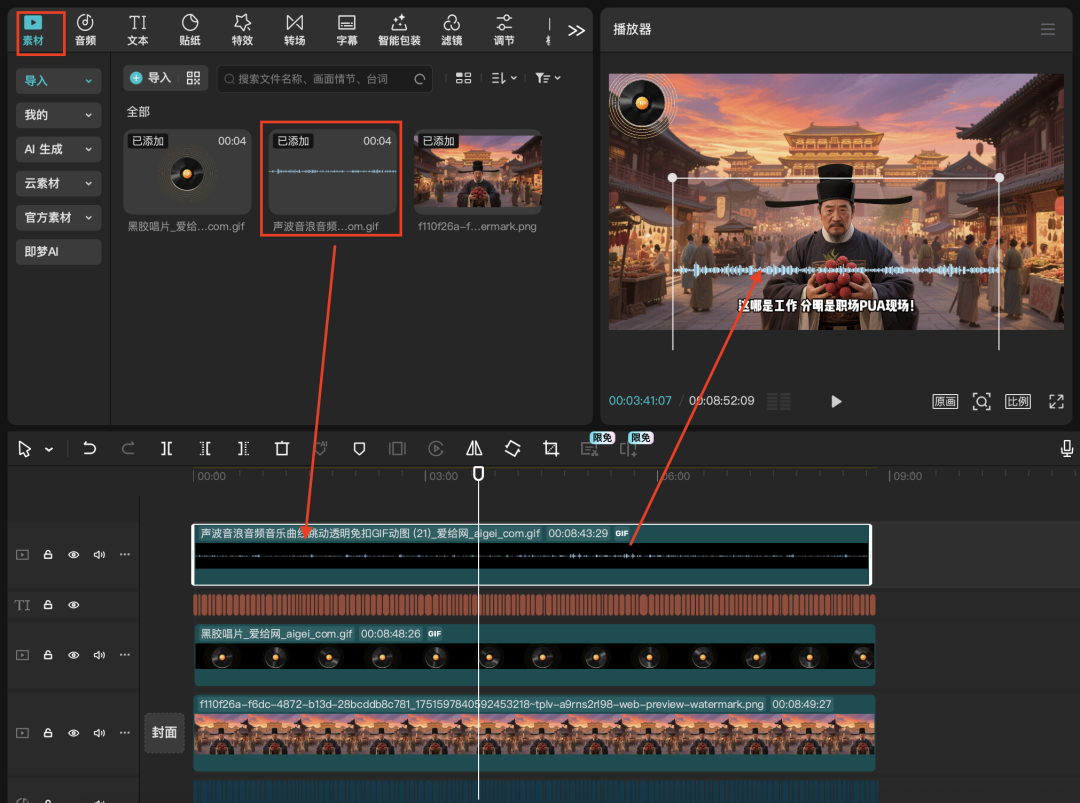Select the crop tool in timeline toolbar

(x=550, y=449)
